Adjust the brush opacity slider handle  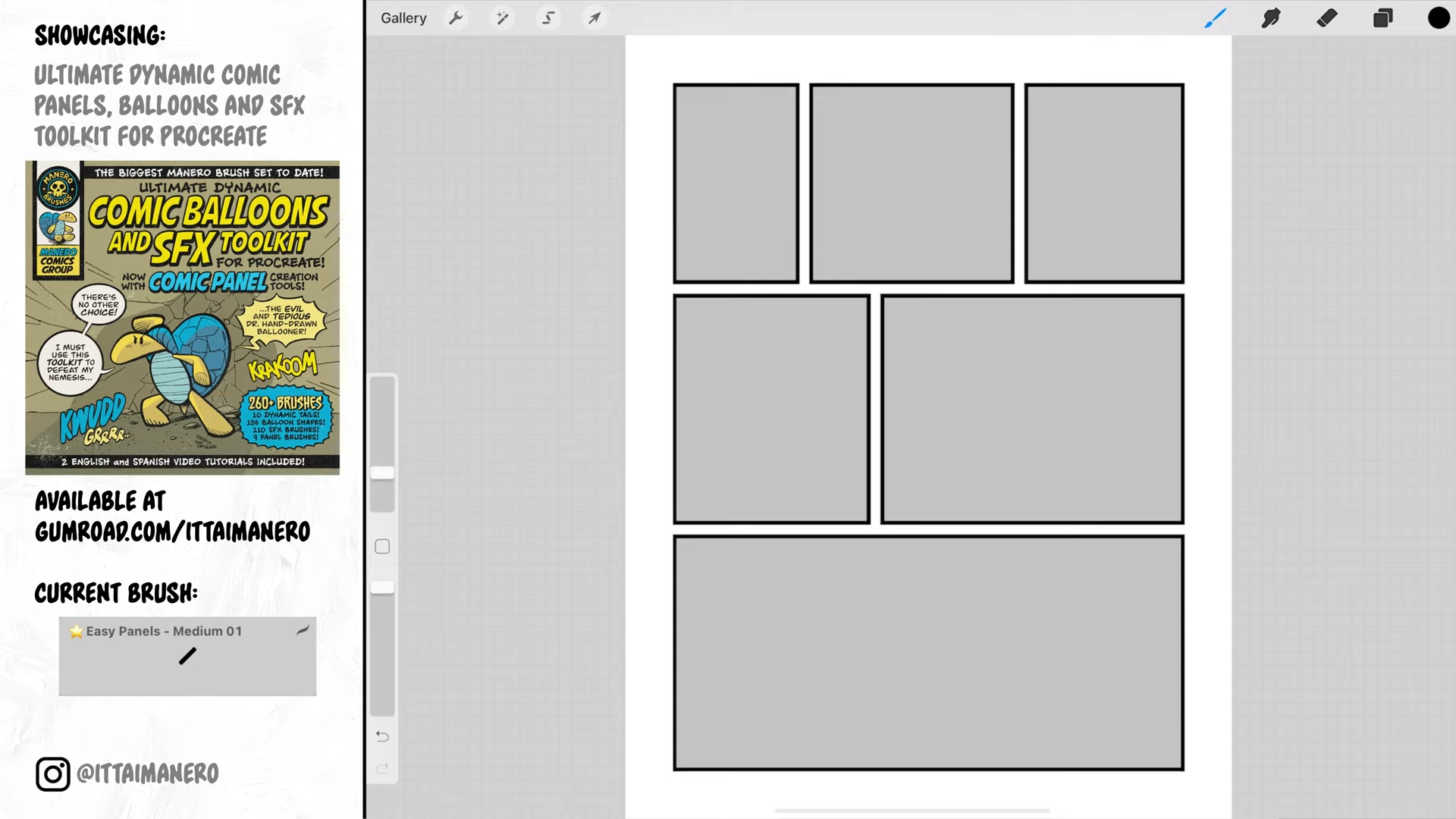[382, 587]
